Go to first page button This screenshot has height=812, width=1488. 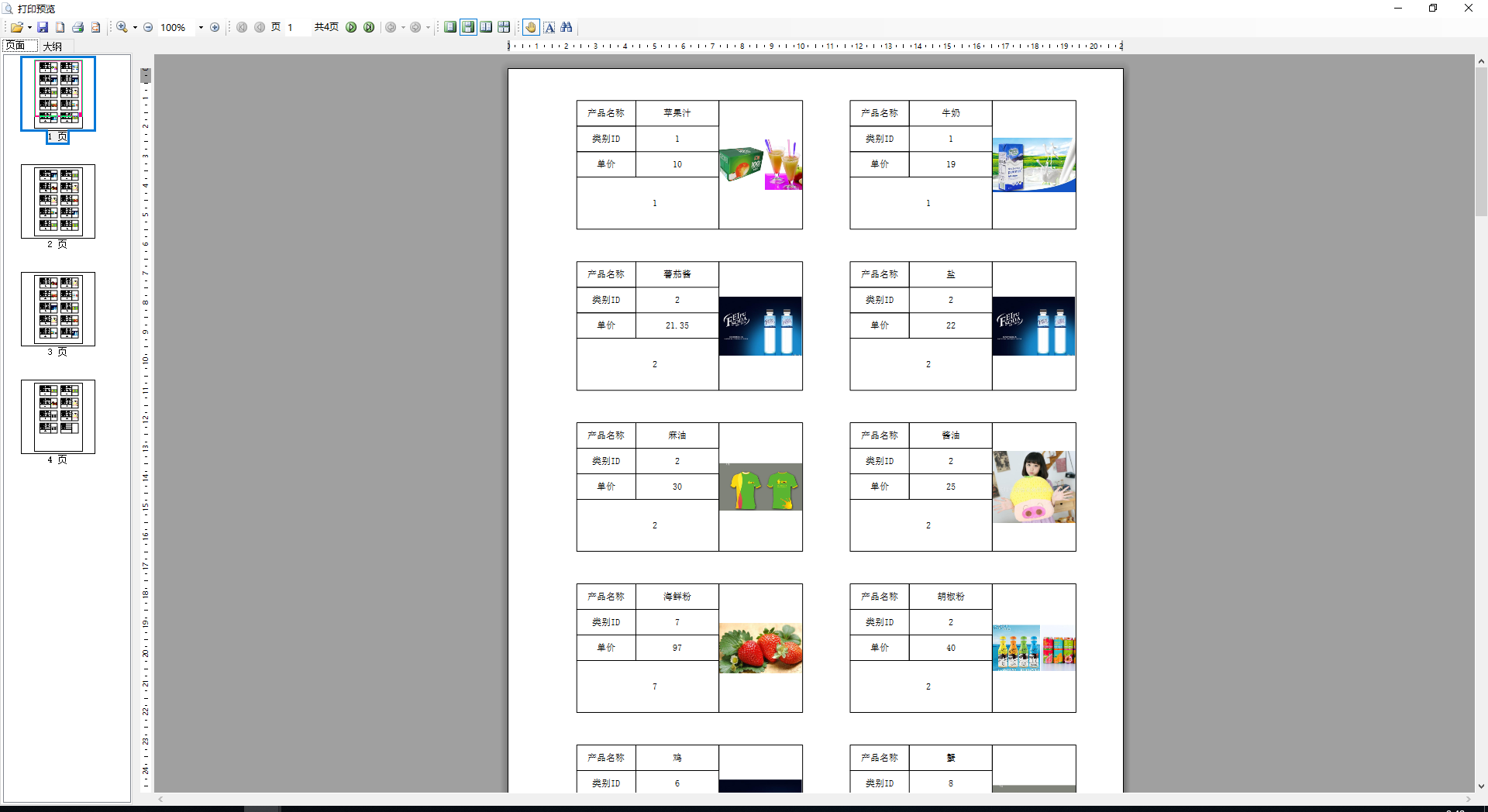coord(242,27)
